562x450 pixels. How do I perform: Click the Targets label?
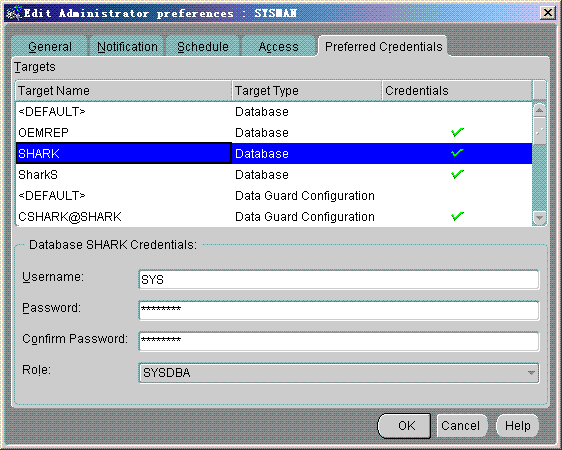[x=35, y=67]
